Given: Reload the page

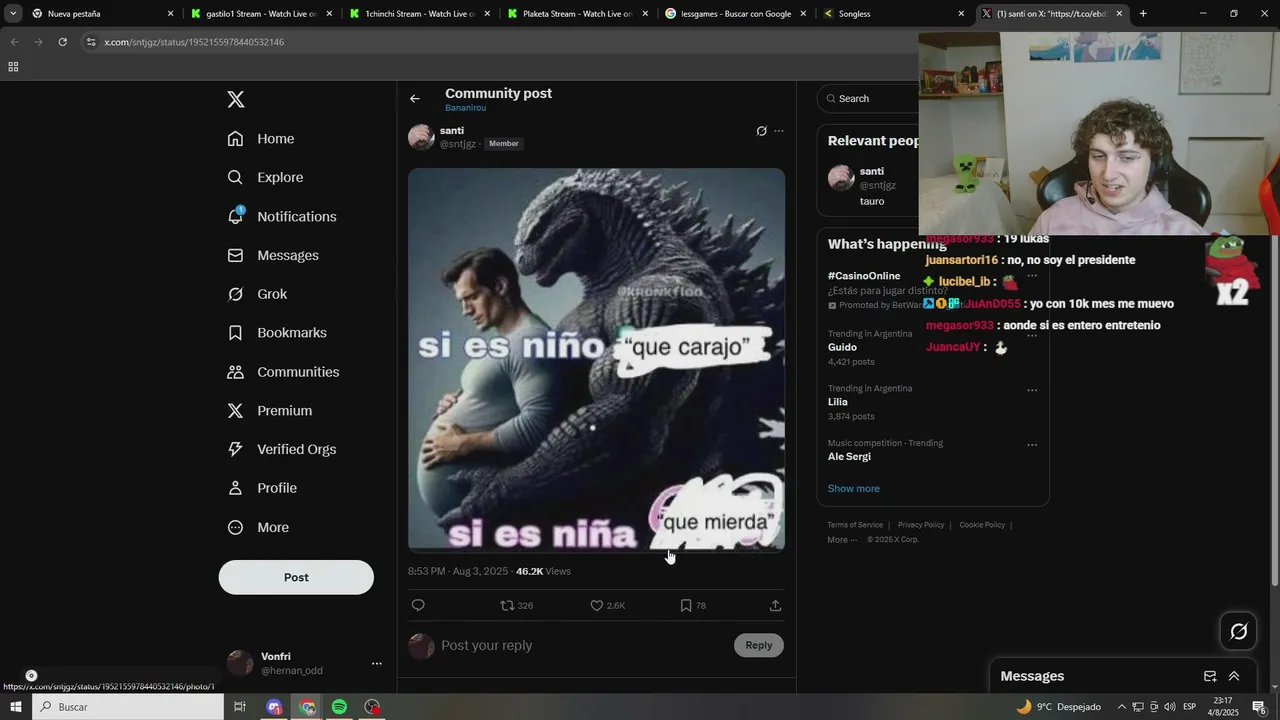Looking at the screenshot, I should tap(62, 42).
